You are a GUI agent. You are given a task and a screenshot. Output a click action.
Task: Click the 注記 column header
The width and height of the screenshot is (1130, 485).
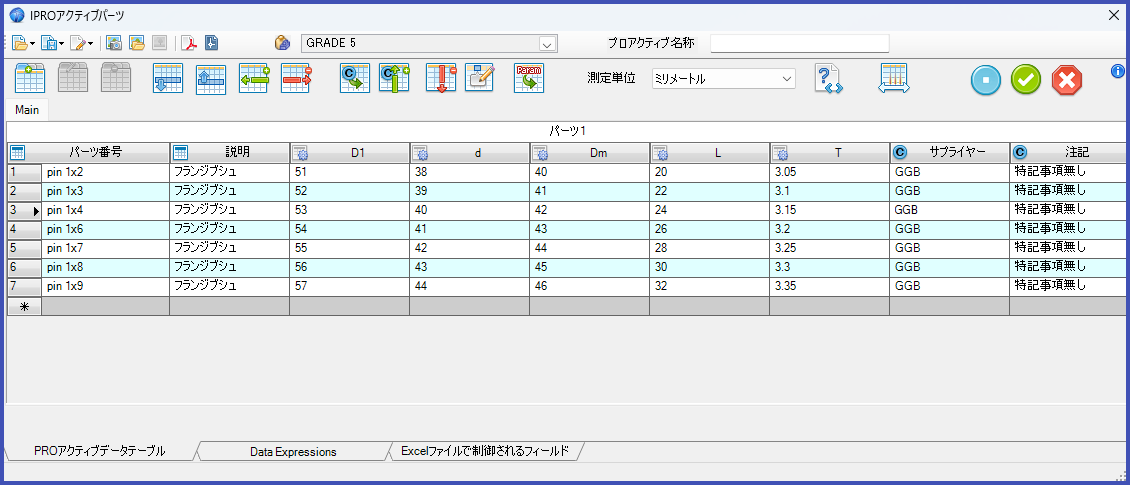(1068, 152)
